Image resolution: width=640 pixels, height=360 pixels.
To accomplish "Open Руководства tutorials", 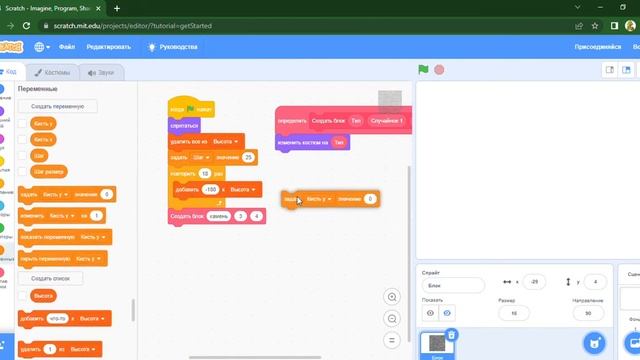I will tap(173, 47).
